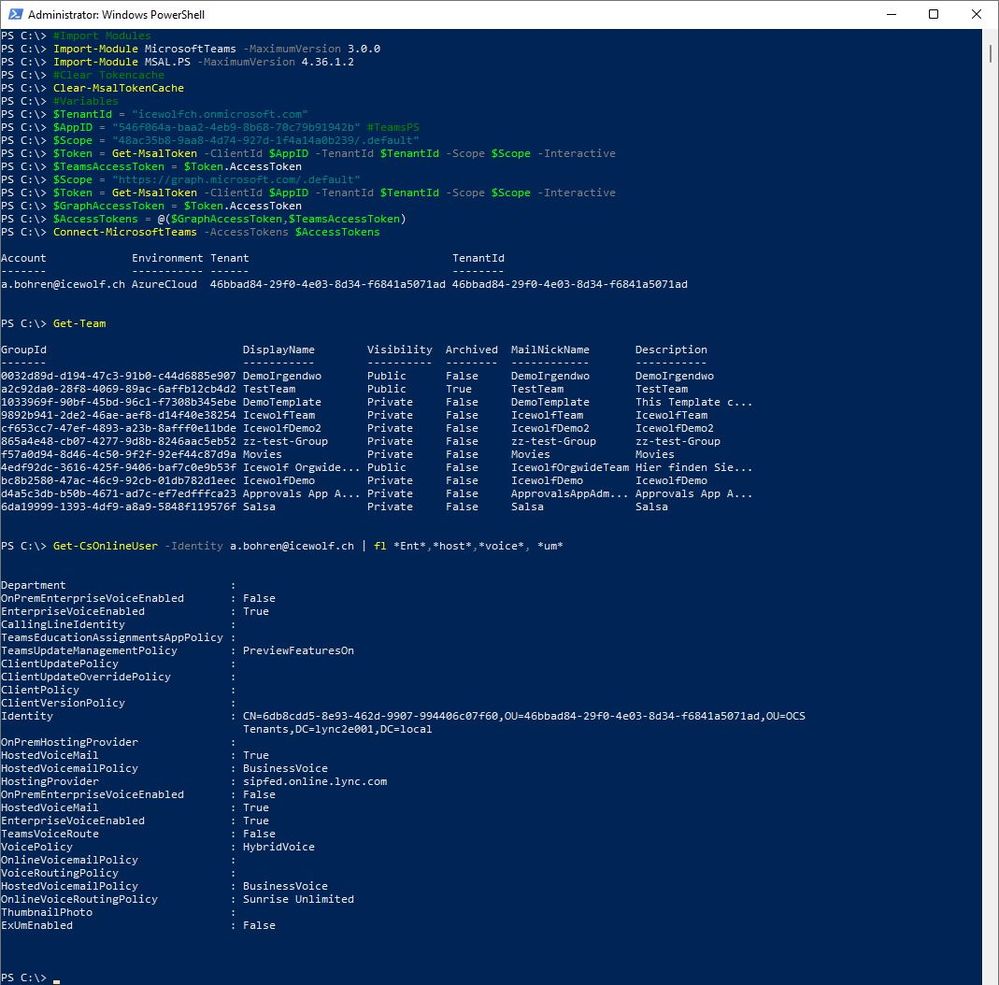Click the 'GroupId' column header
The width and height of the screenshot is (999, 985).
click(x=24, y=350)
